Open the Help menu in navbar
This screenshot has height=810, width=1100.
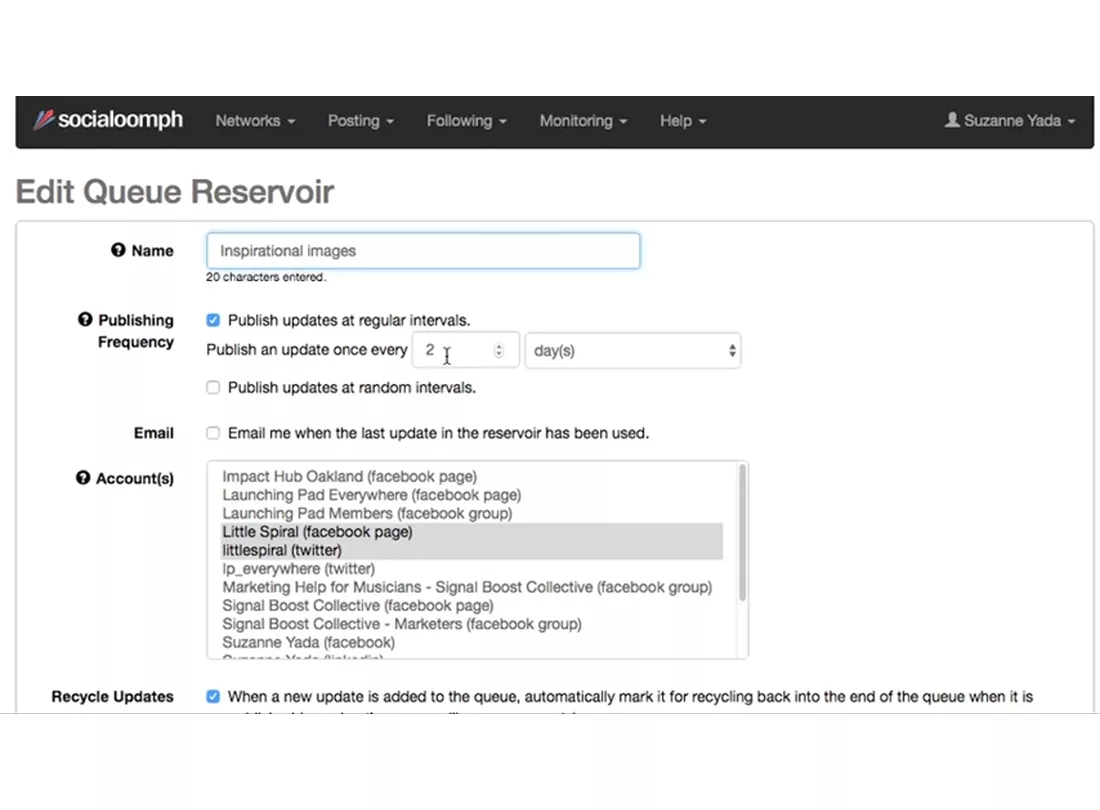click(x=682, y=120)
